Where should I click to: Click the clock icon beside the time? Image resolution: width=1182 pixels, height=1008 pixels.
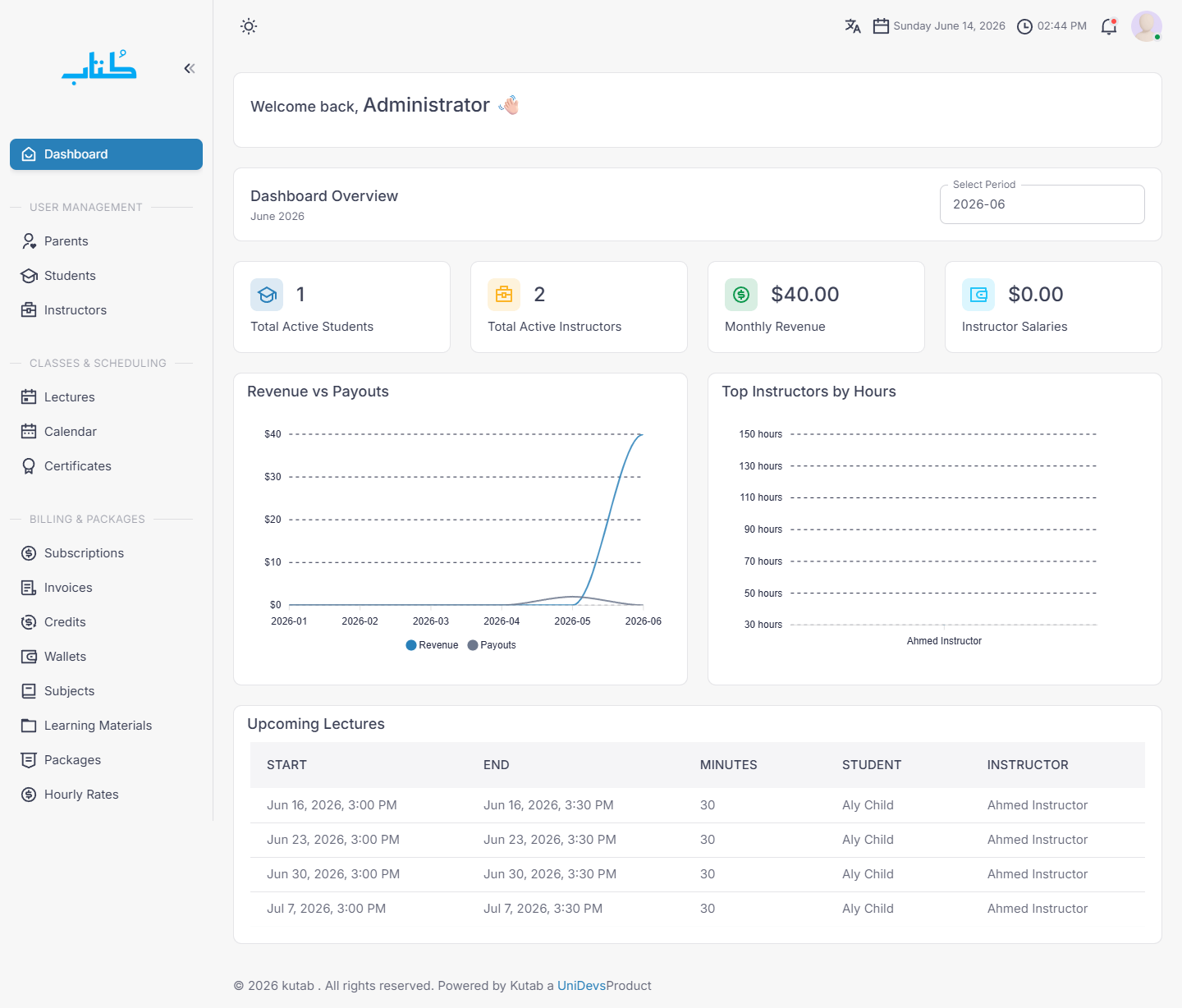click(1024, 26)
